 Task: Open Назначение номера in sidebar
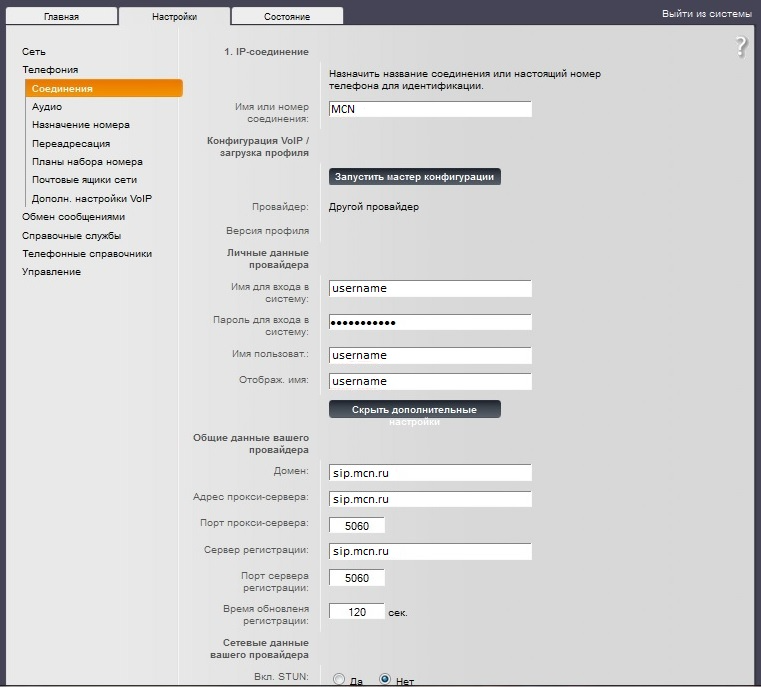pyautogui.click(x=81, y=125)
